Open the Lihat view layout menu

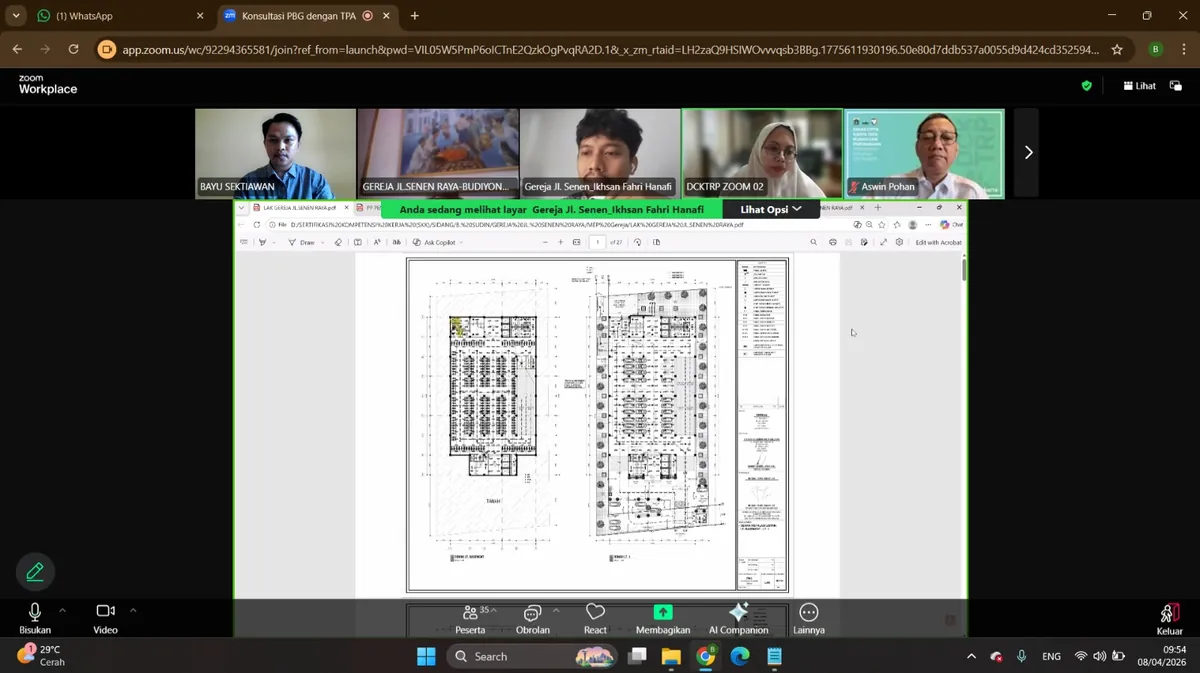(x=1139, y=86)
